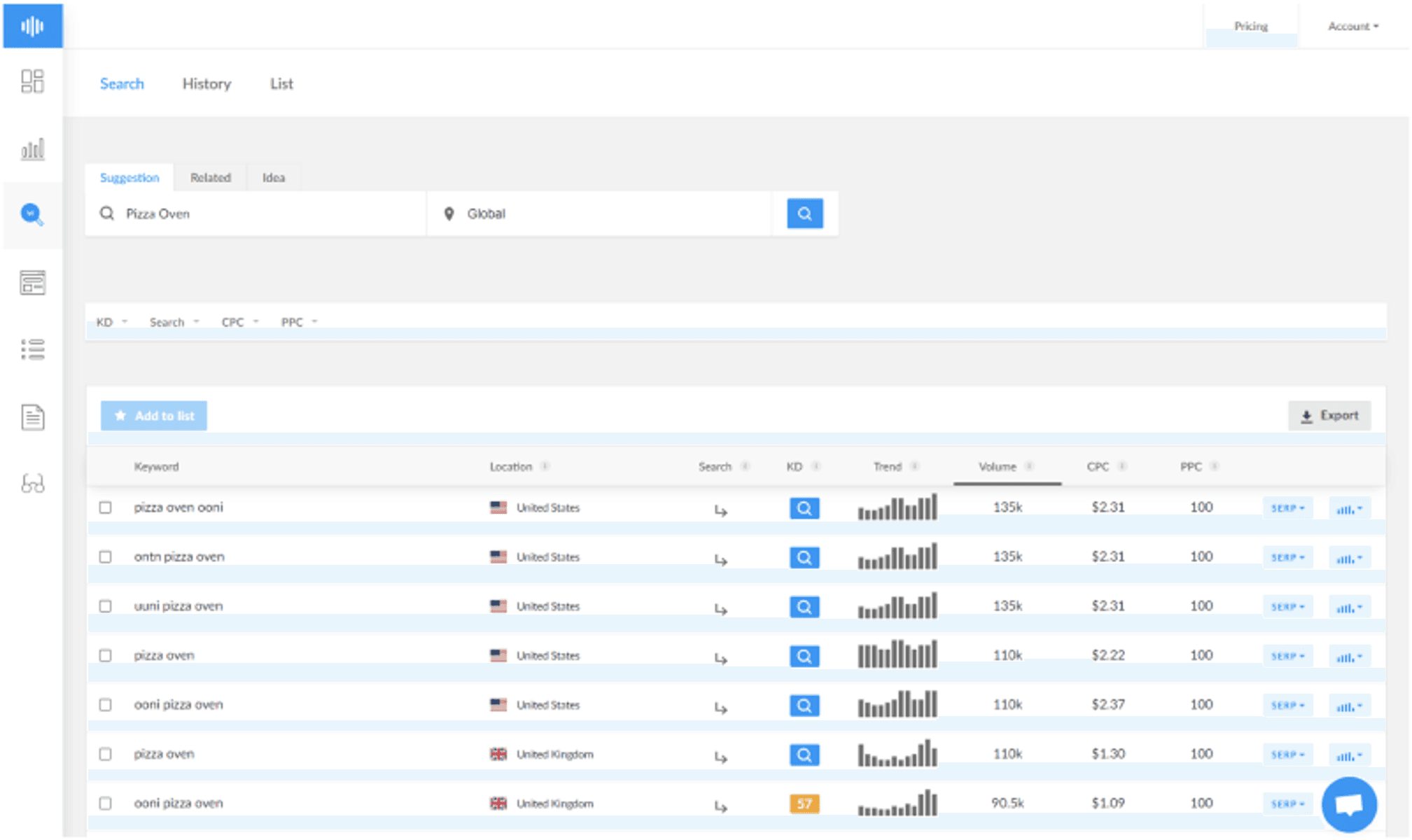Open the Search filter dropdown
Image resolution: width=1412 pixels, height=840 pixels.
pyautogui.click(x=174, y=322)
